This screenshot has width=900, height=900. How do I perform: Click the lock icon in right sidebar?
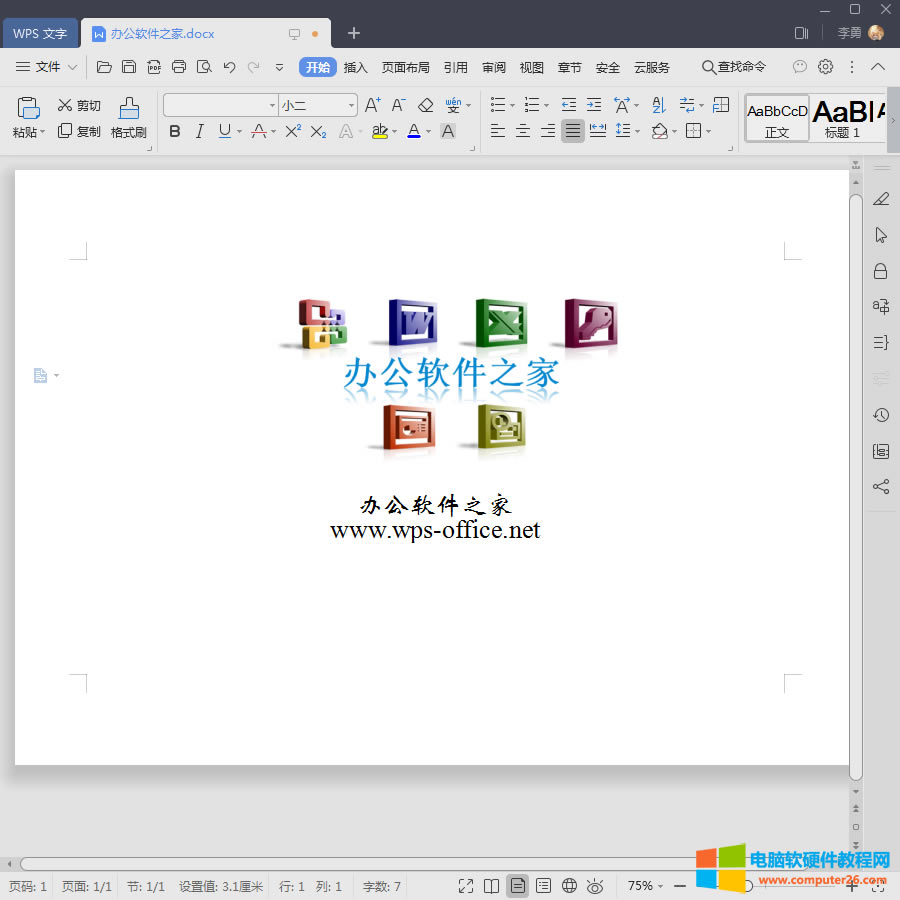(880, 271)
